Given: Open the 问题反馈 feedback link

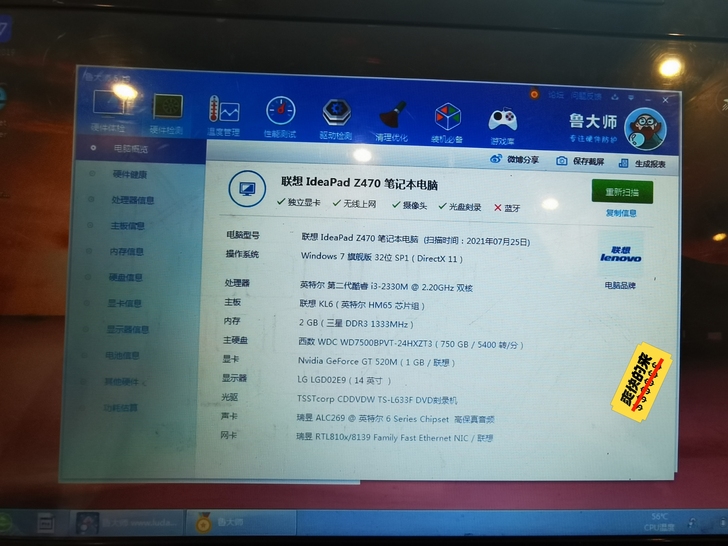Looking at the screenshot, I should [585, 96].
